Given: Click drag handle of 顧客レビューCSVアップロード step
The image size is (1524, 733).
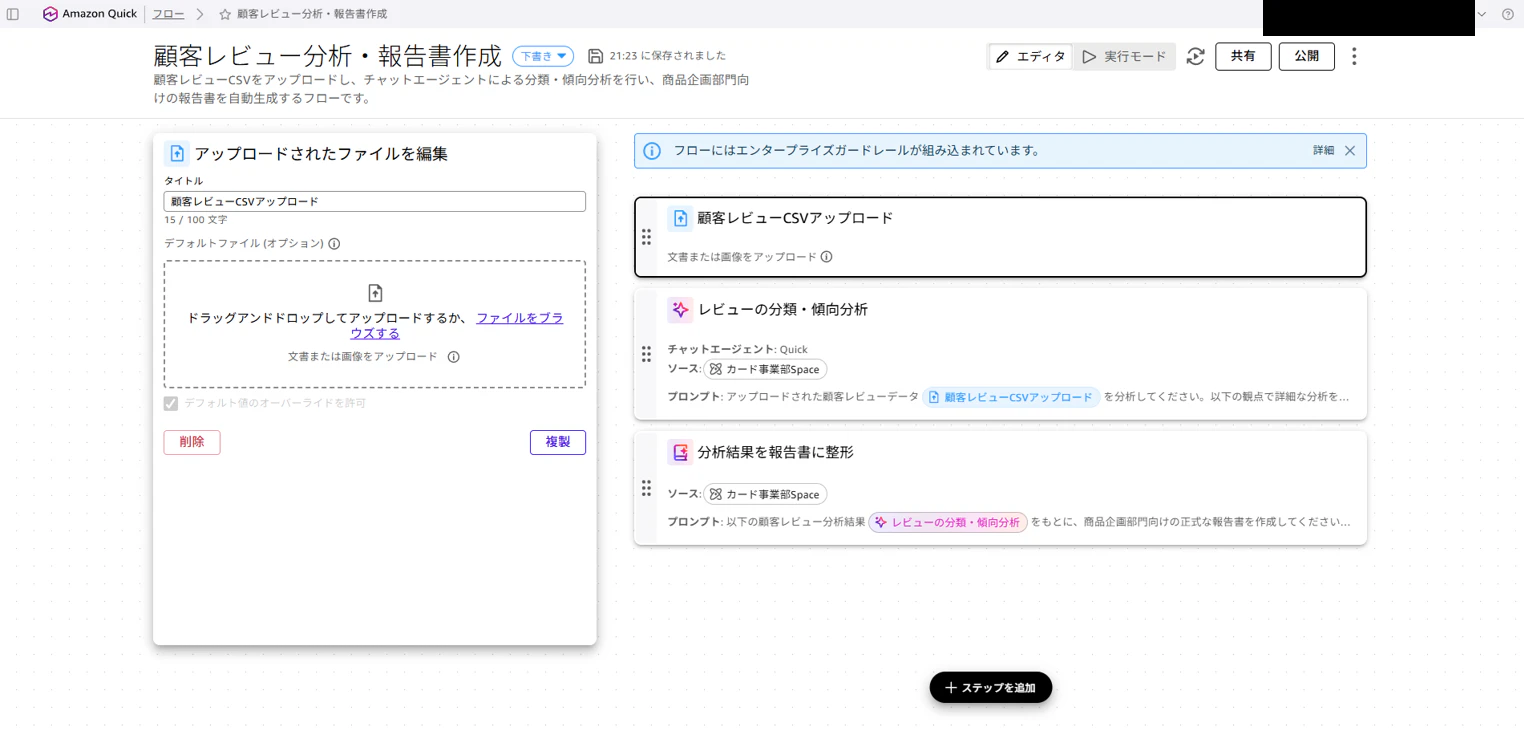Looking at the screenshot, I should (x=646, y=237).
